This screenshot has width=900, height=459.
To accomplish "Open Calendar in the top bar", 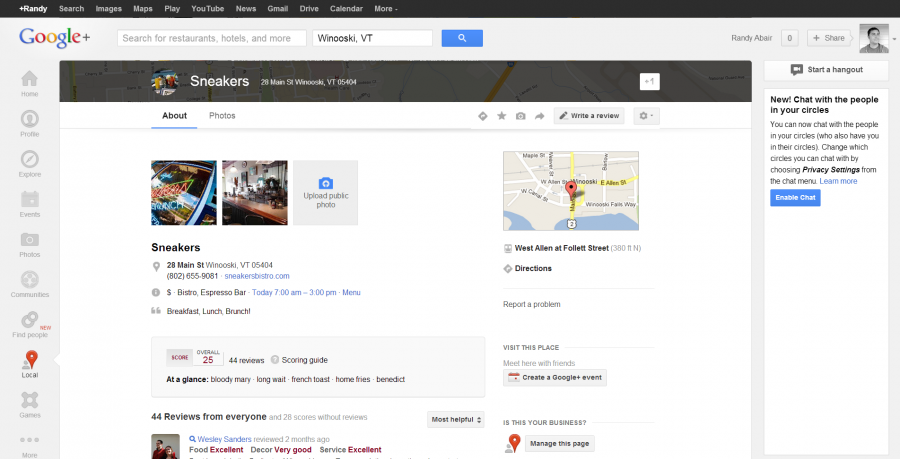I will coord(346,9).
